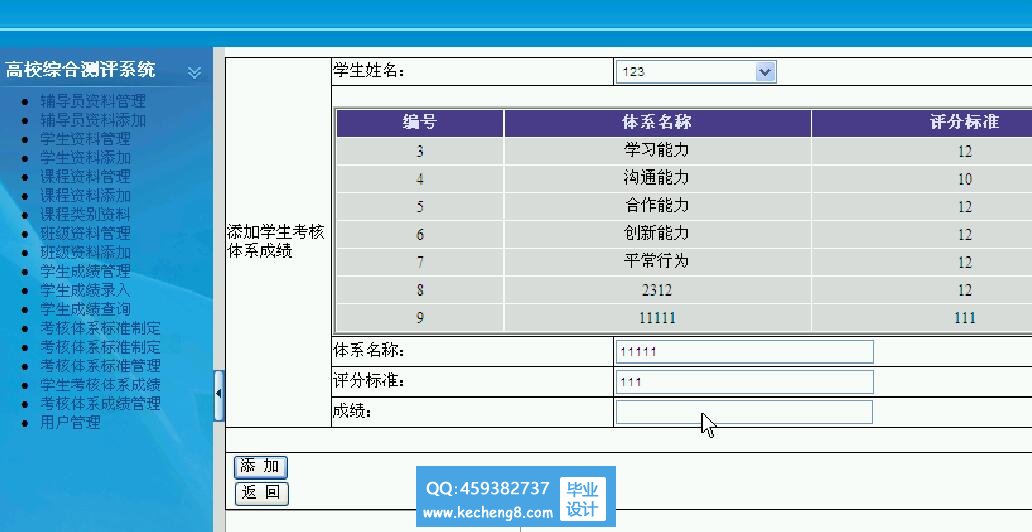1032x532 pixels.
Task: Select the 合作能力 table cell
Action: [x=657, y=206]
